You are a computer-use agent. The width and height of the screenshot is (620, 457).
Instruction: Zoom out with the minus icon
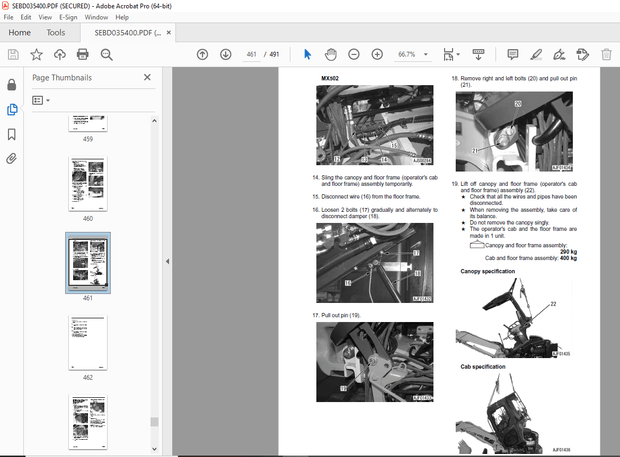(354, 54)
